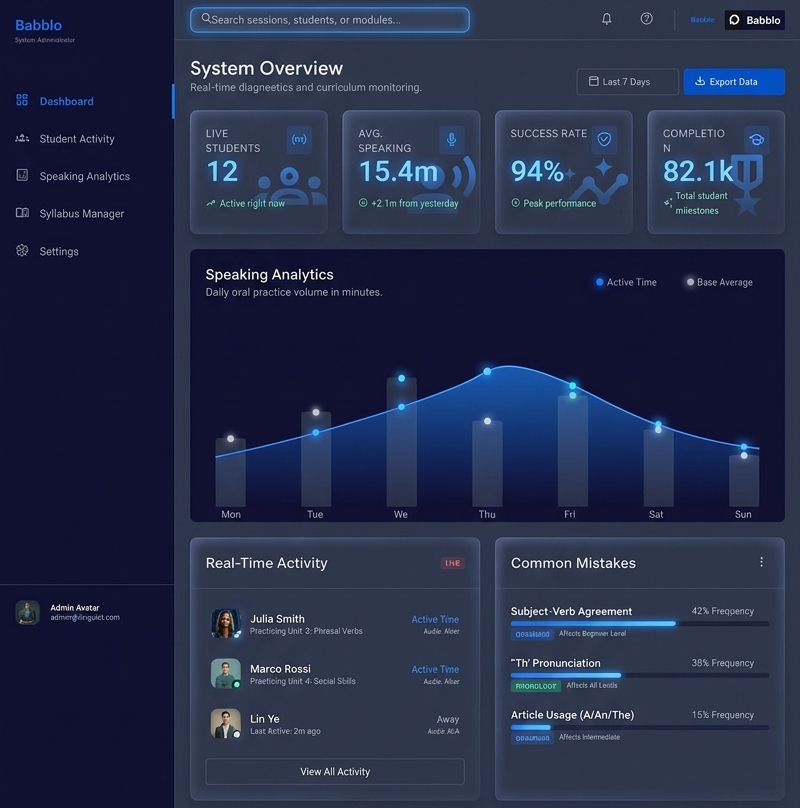This screenshot has height=808, width=800.
Task: Click Lin Ye's Away status
Action: [x=447, y=719]
